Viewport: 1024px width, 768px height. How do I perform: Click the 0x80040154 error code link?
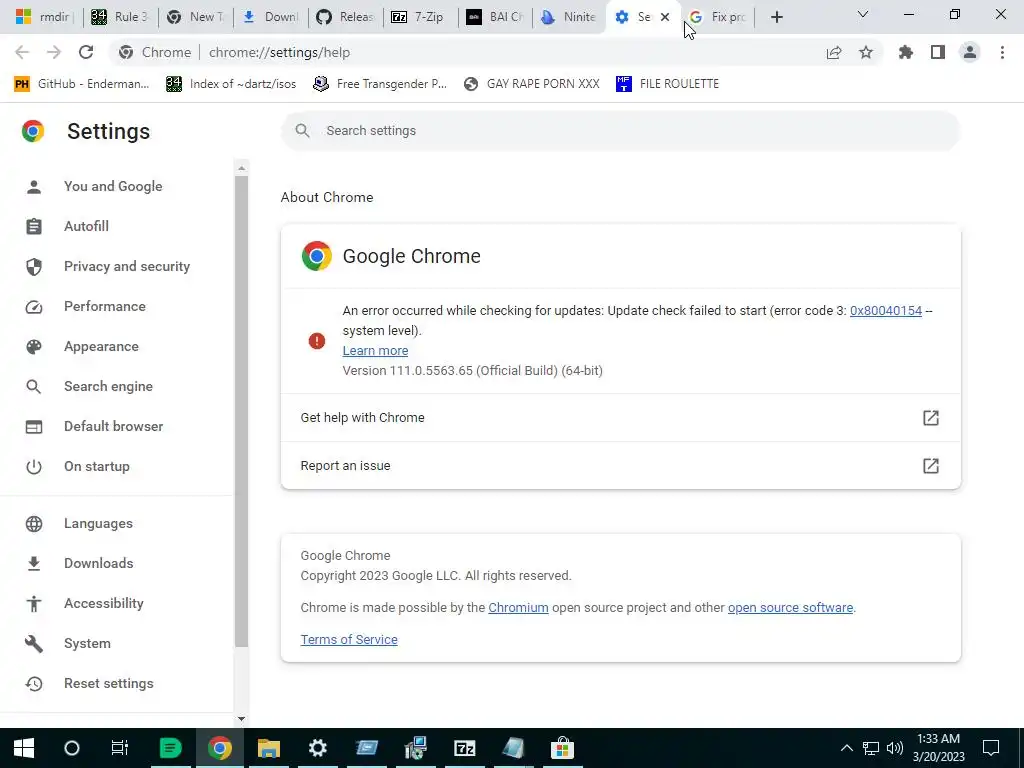click(886, 310)
